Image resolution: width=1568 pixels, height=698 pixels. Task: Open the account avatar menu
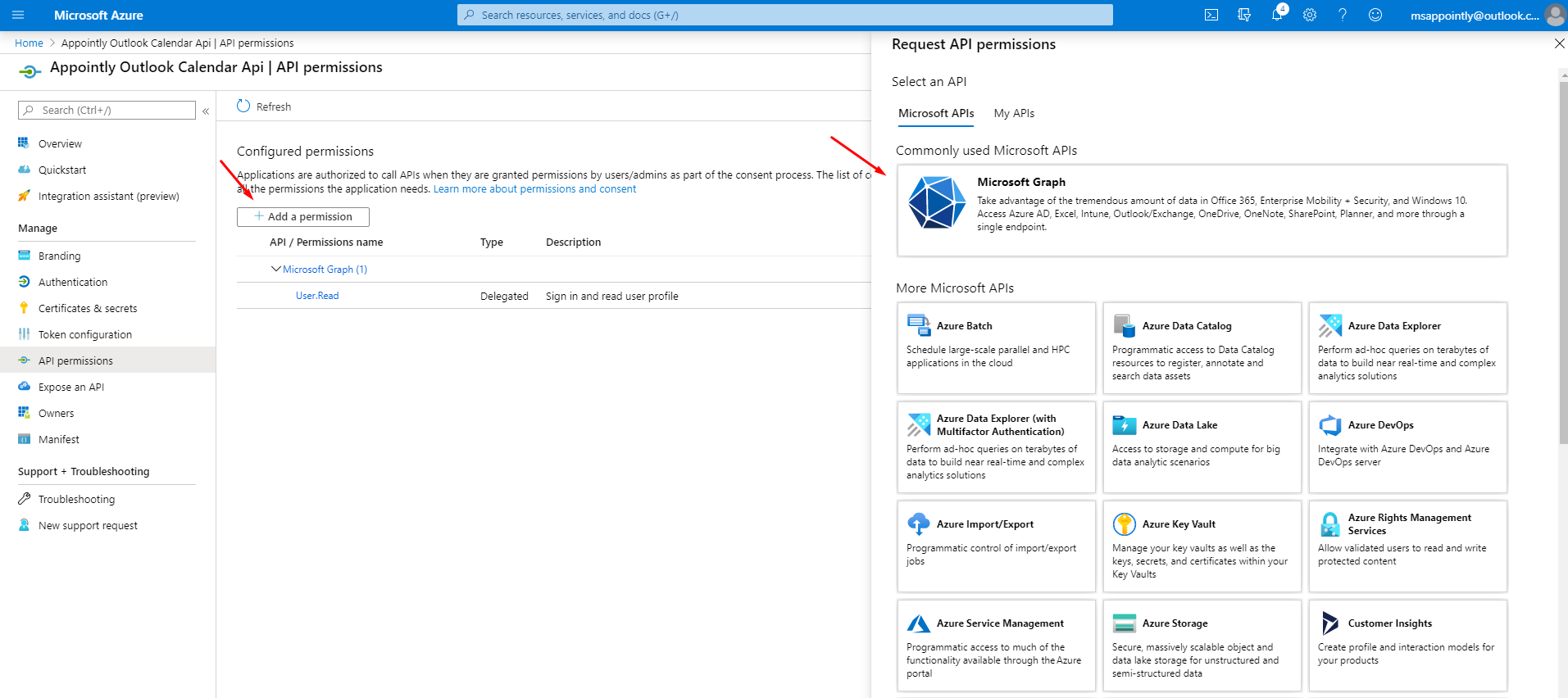click(1555, 15)
